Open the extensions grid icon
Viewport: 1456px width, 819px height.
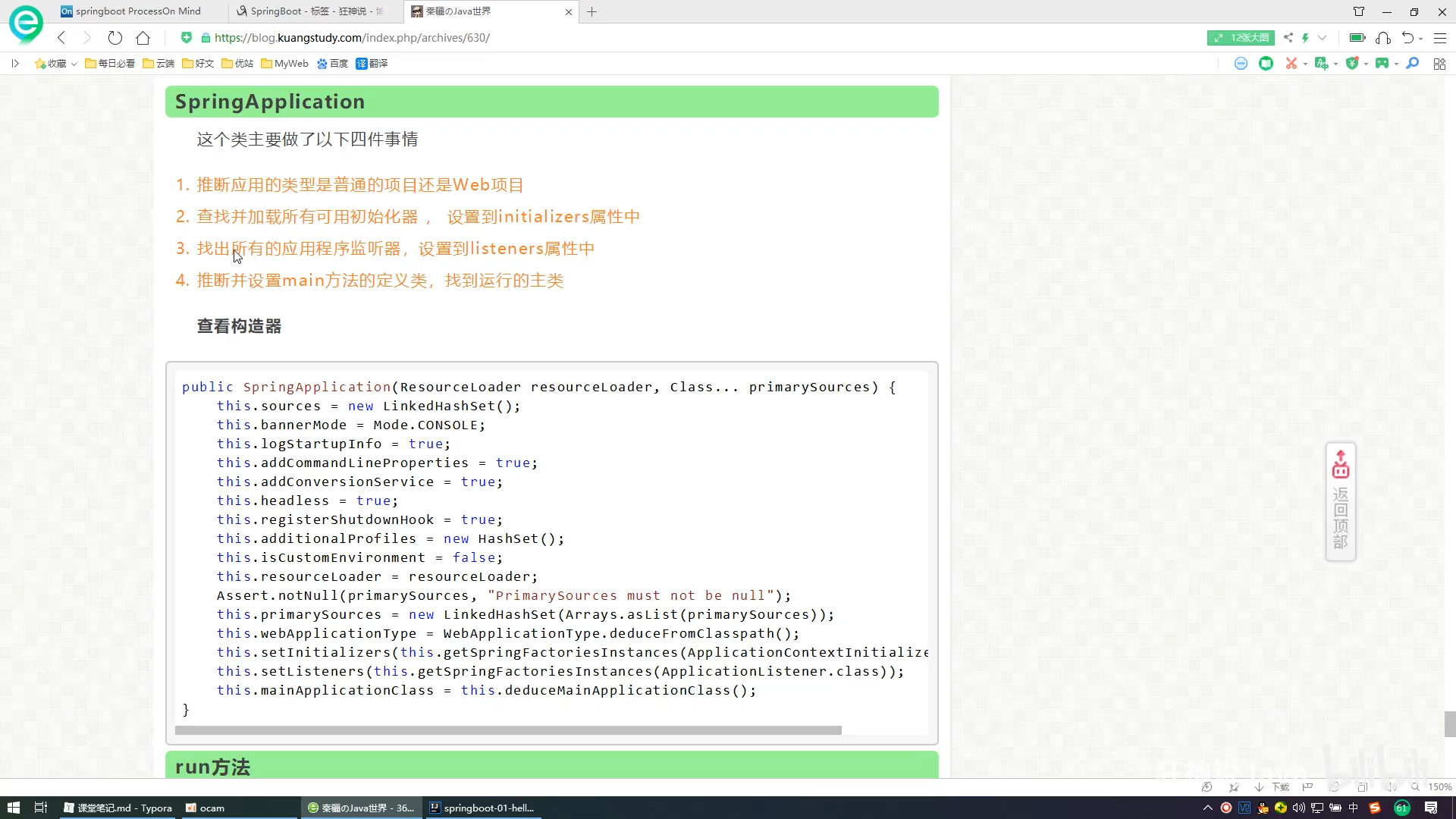coord(1439,64)
